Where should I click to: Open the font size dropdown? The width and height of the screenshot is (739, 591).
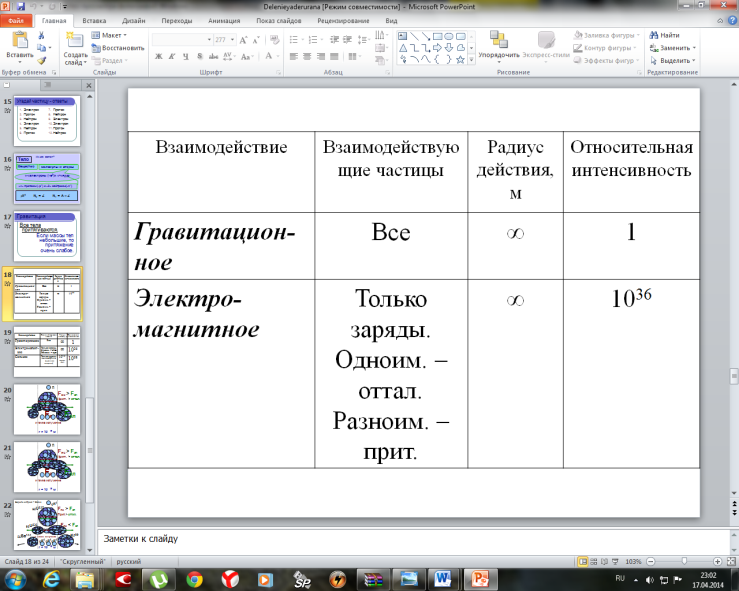(232, 40)
